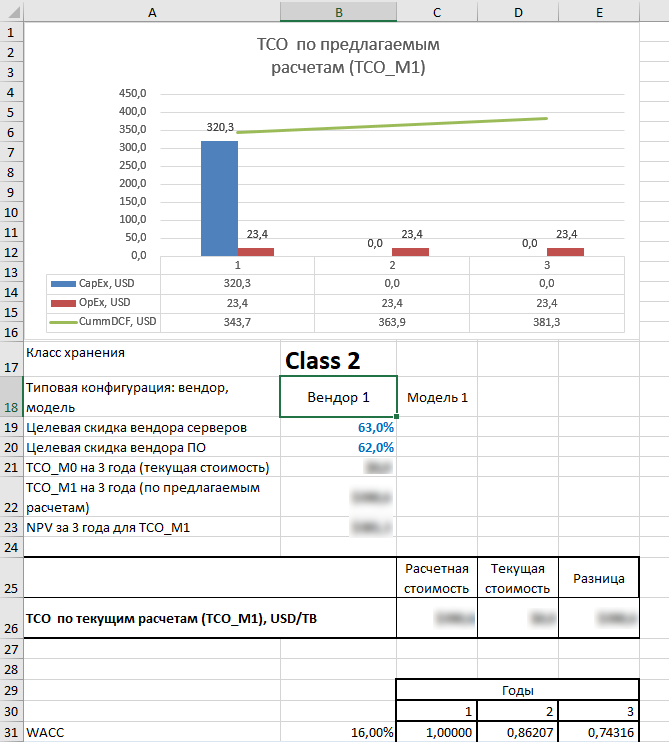Screen dimensions: 669x742
Task: Select cell Типовая конфигурация: вендор, модель
Action: point(152,397)
